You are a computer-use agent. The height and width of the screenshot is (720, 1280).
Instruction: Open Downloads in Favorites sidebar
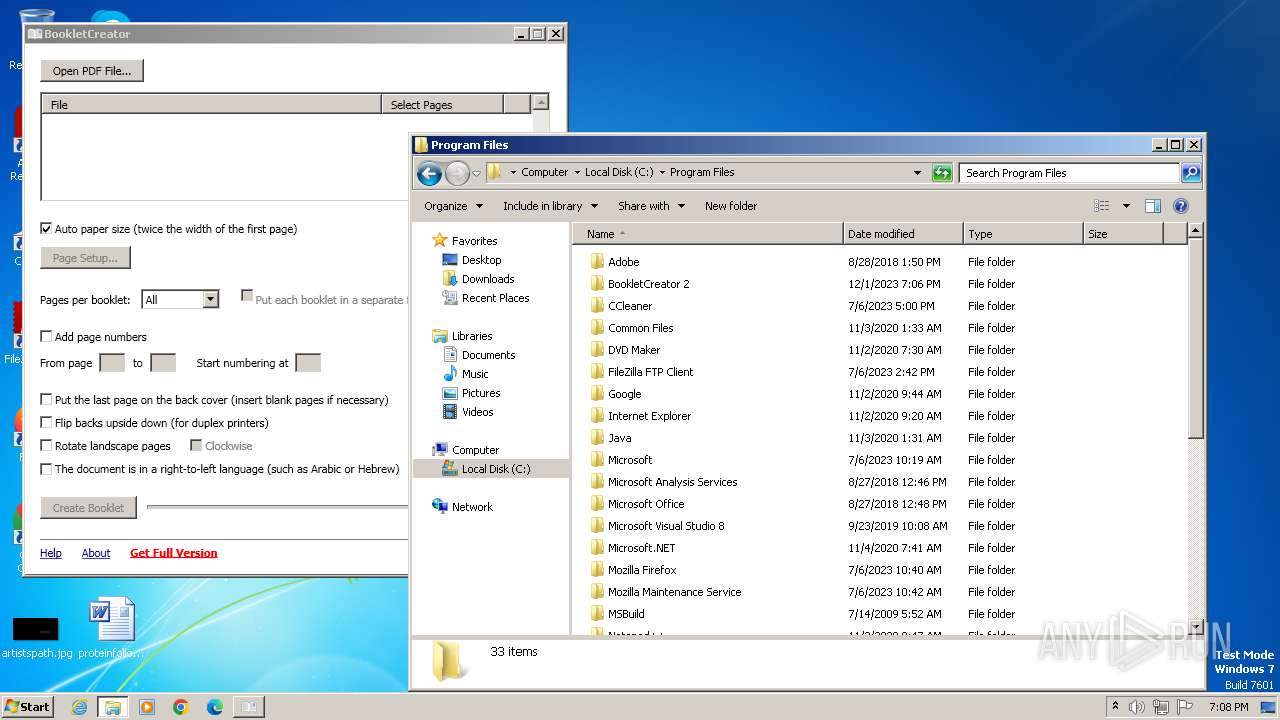tap(487, 279)
